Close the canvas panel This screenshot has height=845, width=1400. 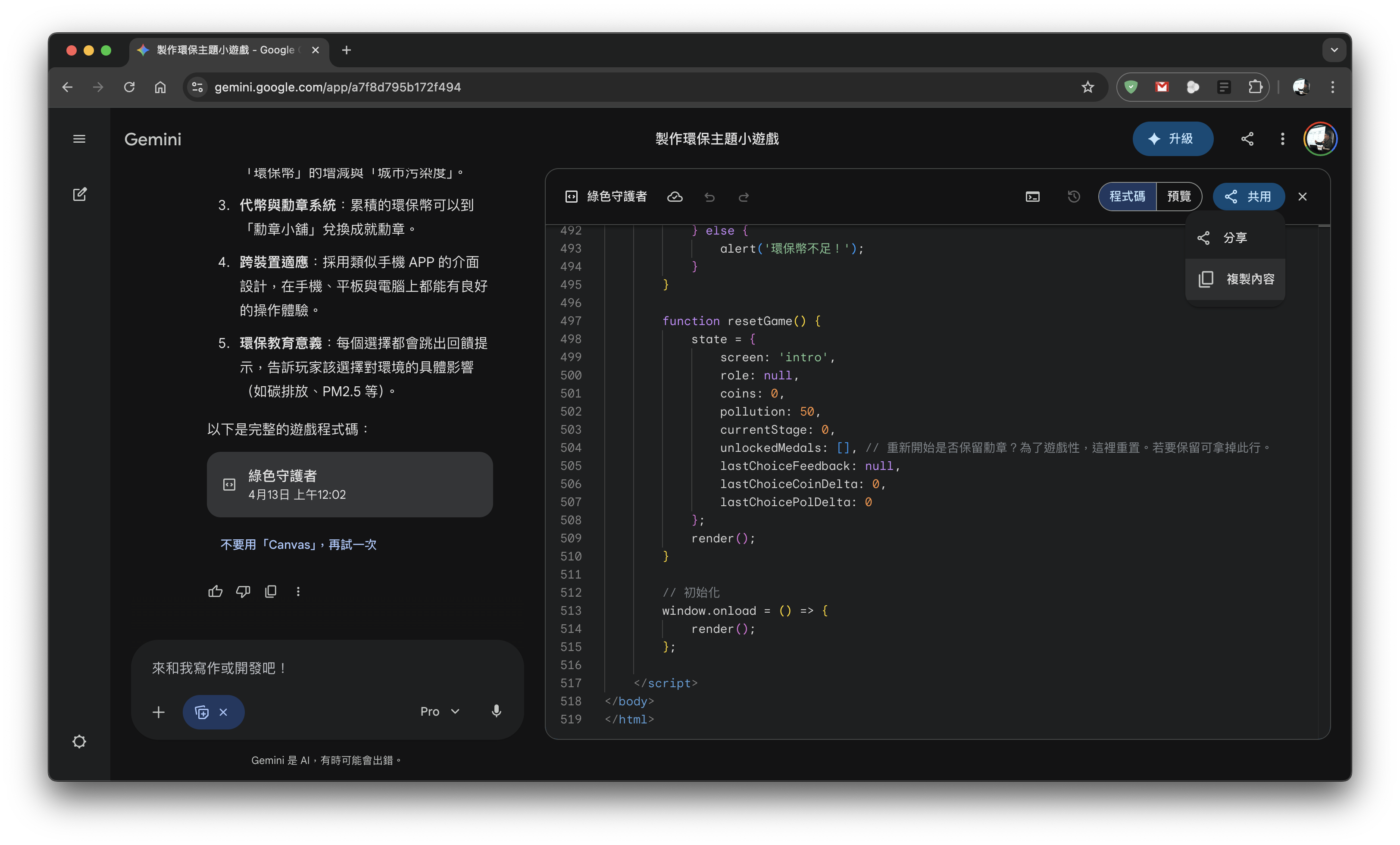coord(1302,197)
